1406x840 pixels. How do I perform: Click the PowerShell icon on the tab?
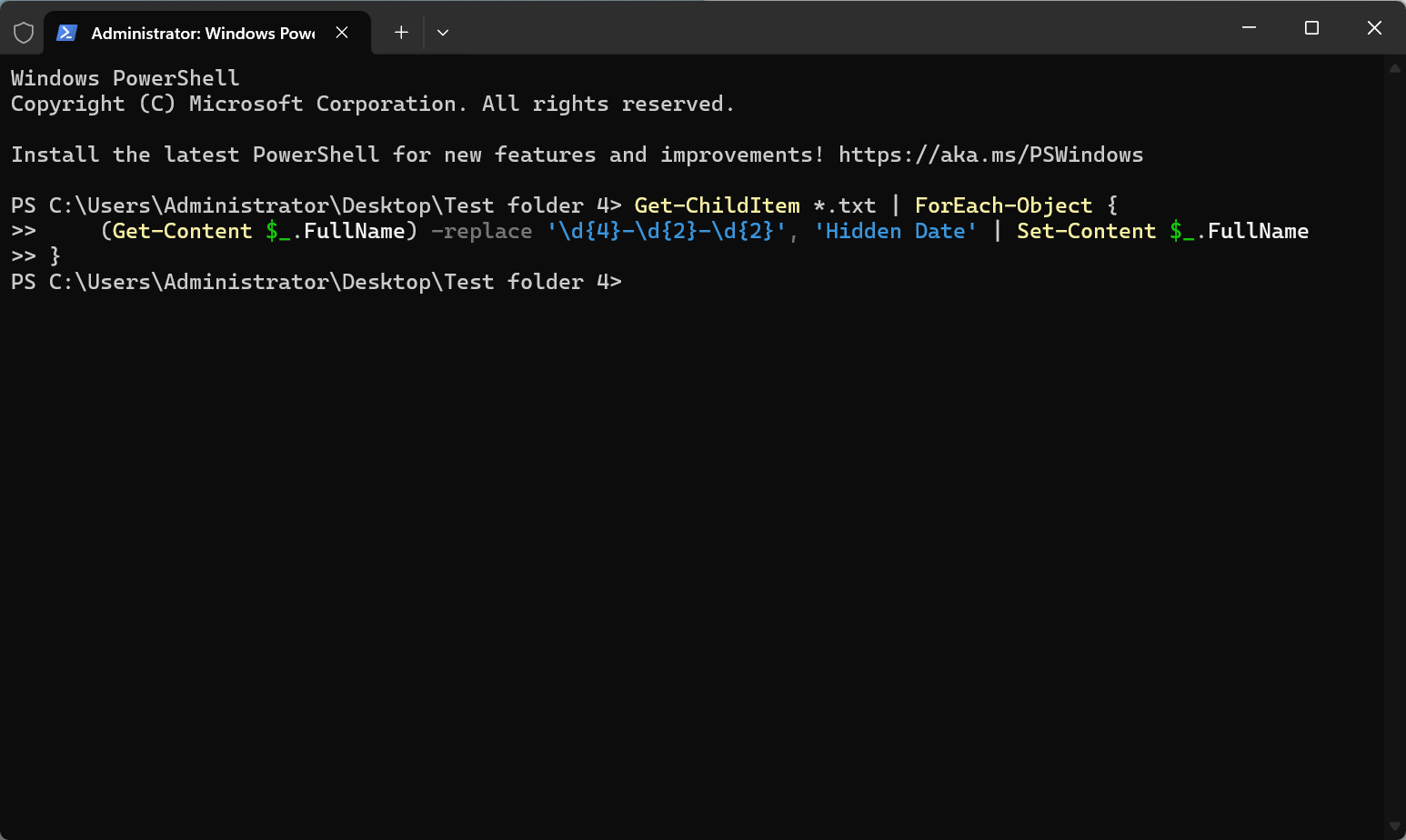point(65,33)
